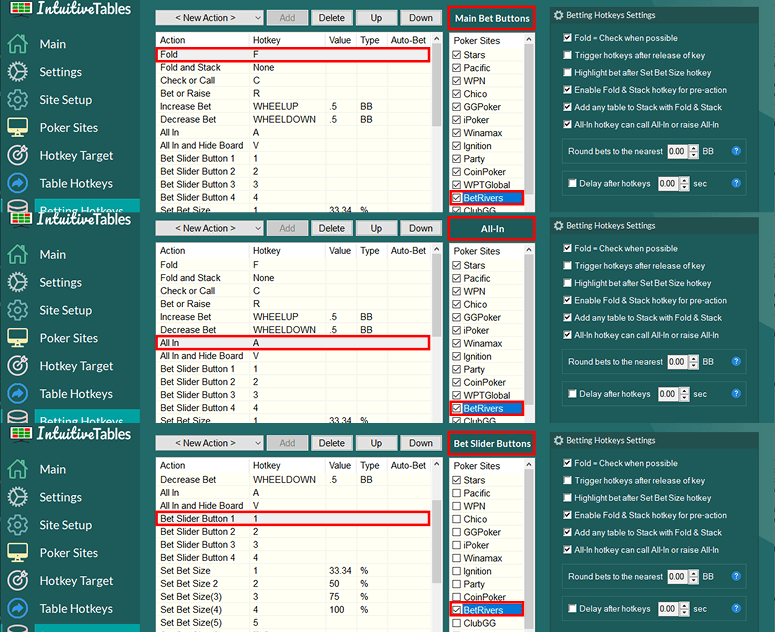This screenshot has height=632, width=775.
Task: Check the ClubGG site in Bet Slider Buttons panel
Action: point(457,623)
